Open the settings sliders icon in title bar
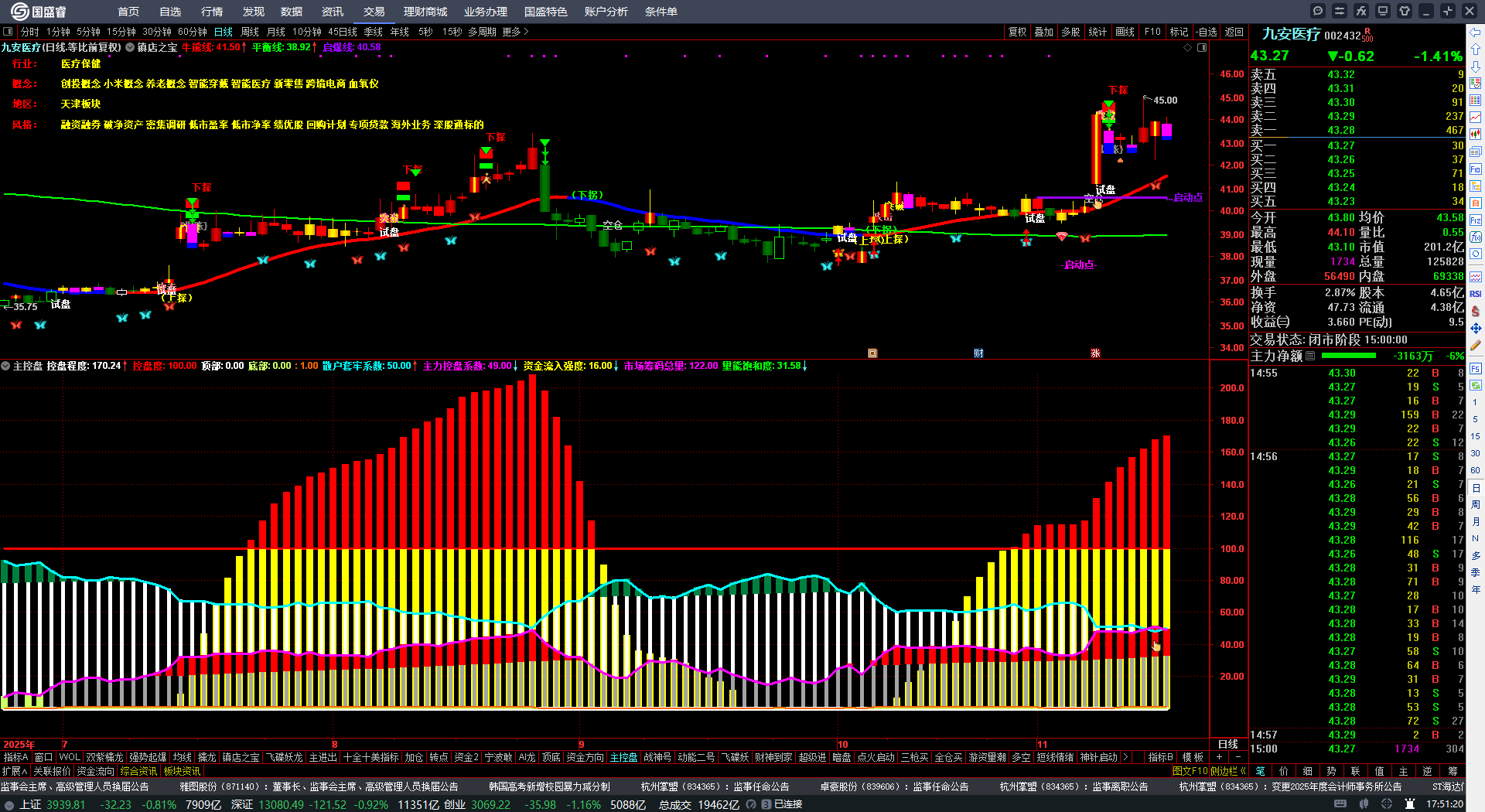The image size is (1485, 812). coord(1340,11)
